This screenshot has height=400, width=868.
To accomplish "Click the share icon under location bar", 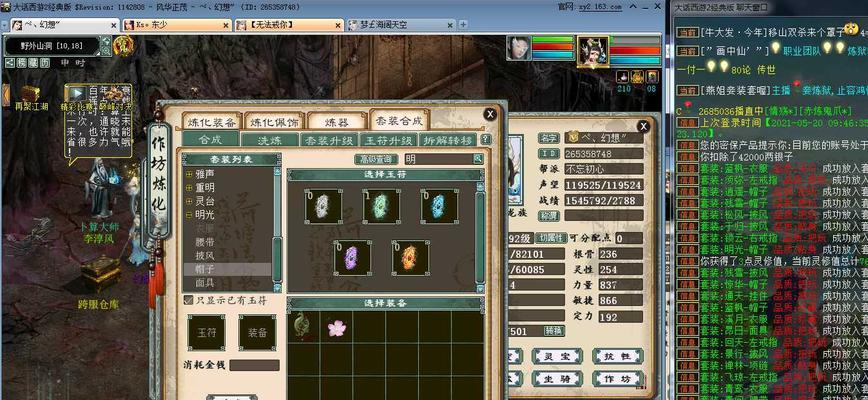I will [x=9, y=63].
